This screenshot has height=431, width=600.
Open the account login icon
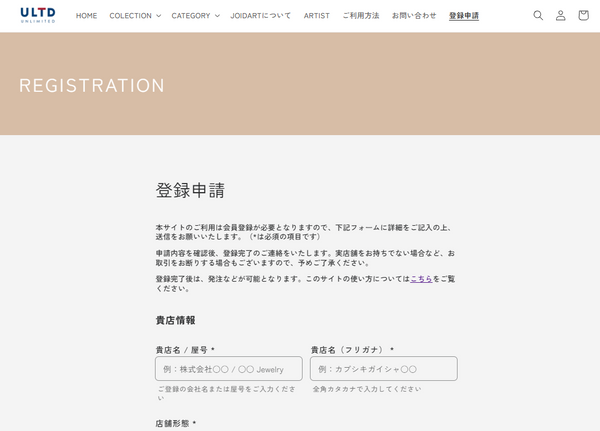coord(561,15)
